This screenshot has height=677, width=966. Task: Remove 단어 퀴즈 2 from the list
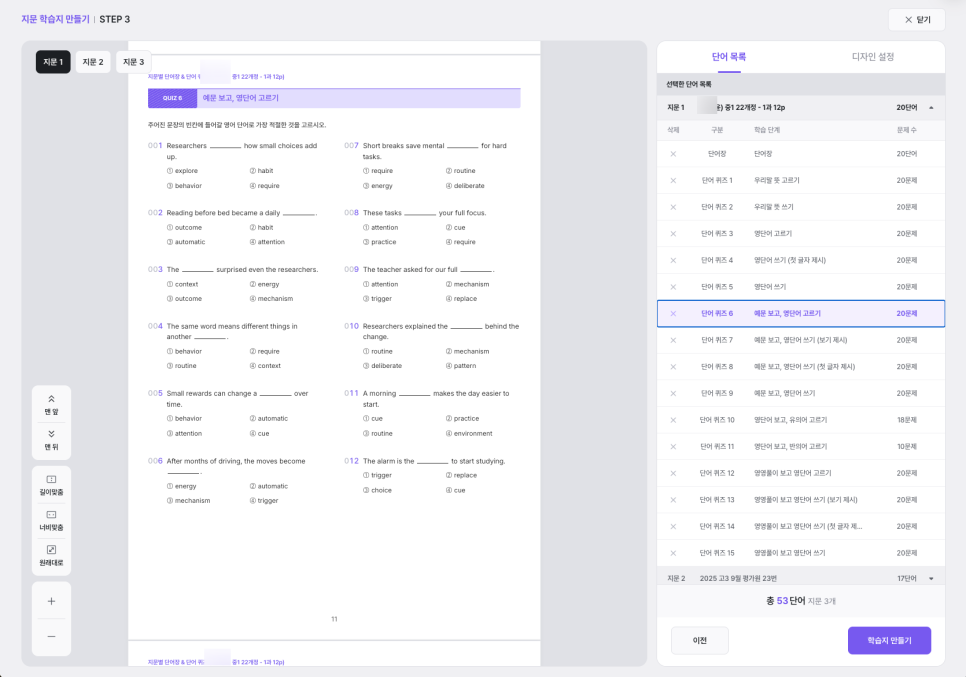[x=673, y=207]
